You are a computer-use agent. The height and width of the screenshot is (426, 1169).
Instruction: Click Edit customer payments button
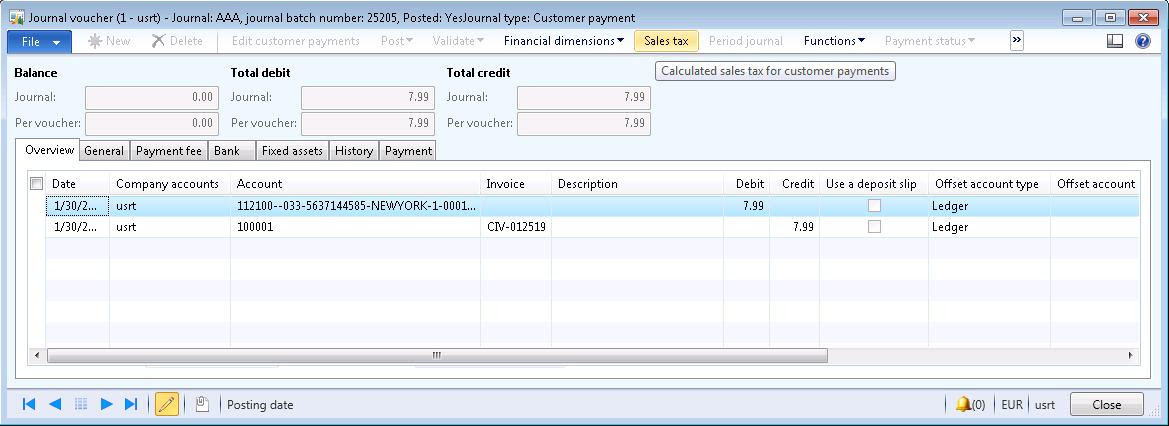[x=296, y=41]
